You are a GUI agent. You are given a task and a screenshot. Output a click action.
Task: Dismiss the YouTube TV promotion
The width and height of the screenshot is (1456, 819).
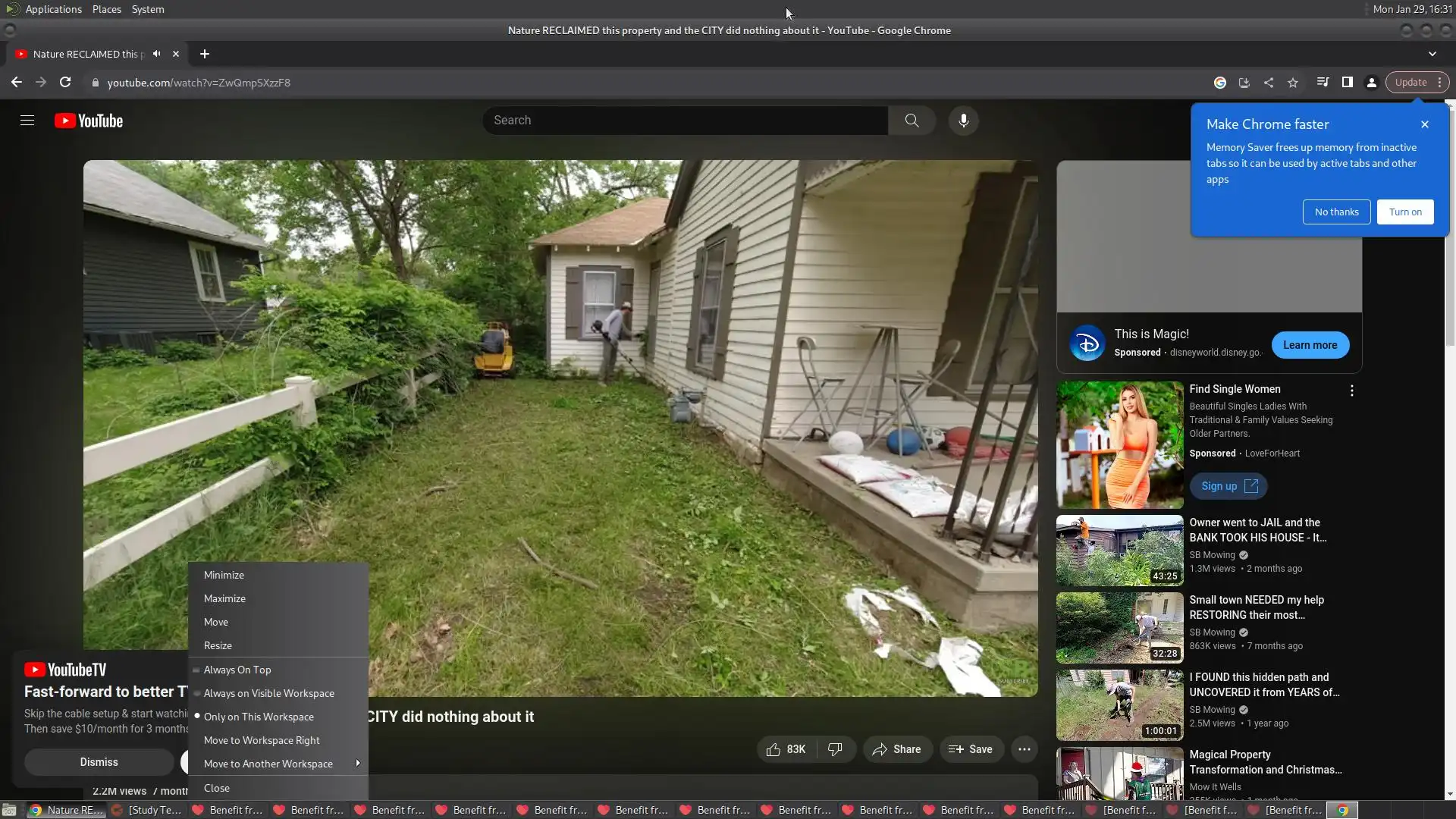click(x=99, y=762)
